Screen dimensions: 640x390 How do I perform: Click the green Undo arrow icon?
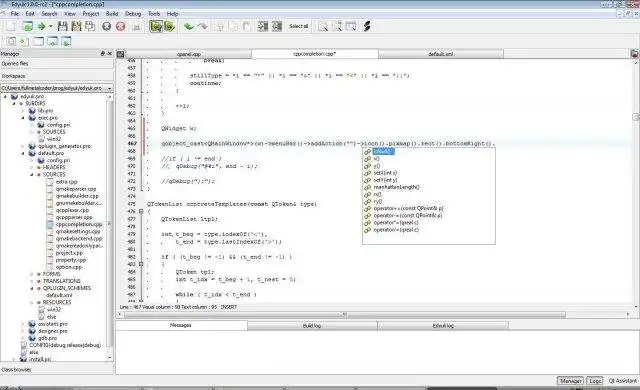189,27
